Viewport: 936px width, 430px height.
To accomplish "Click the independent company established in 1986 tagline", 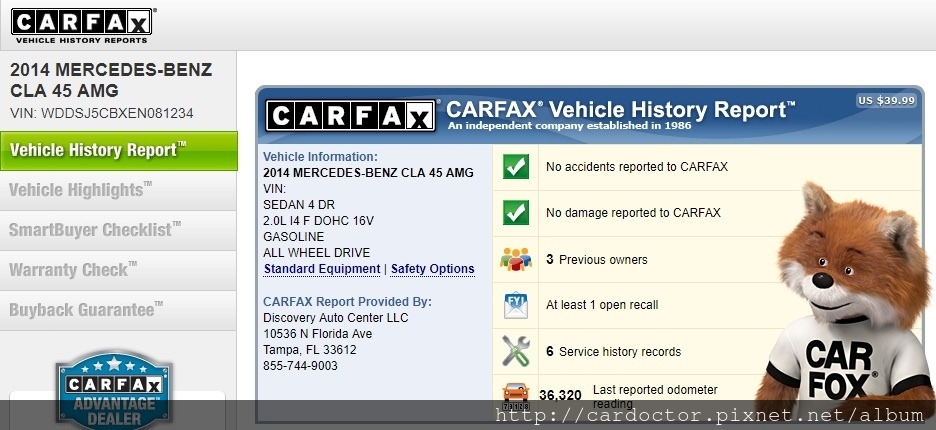I will click(569, 126).
